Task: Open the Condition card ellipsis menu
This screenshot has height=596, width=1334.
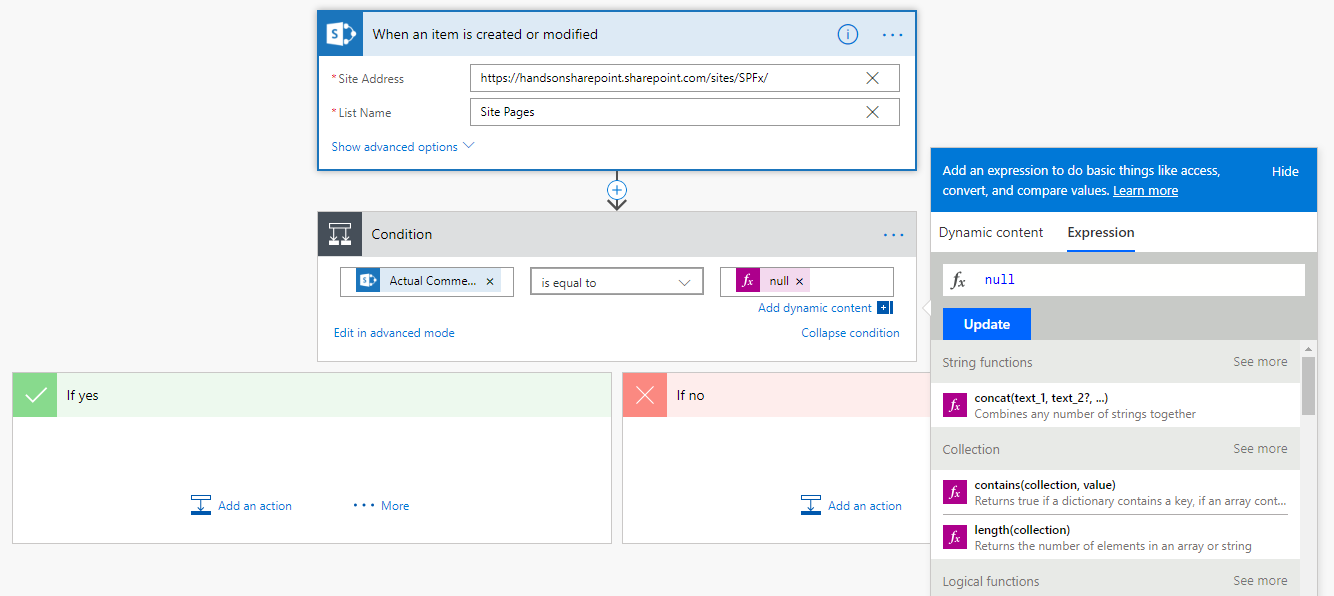Action: coord(892,235)
